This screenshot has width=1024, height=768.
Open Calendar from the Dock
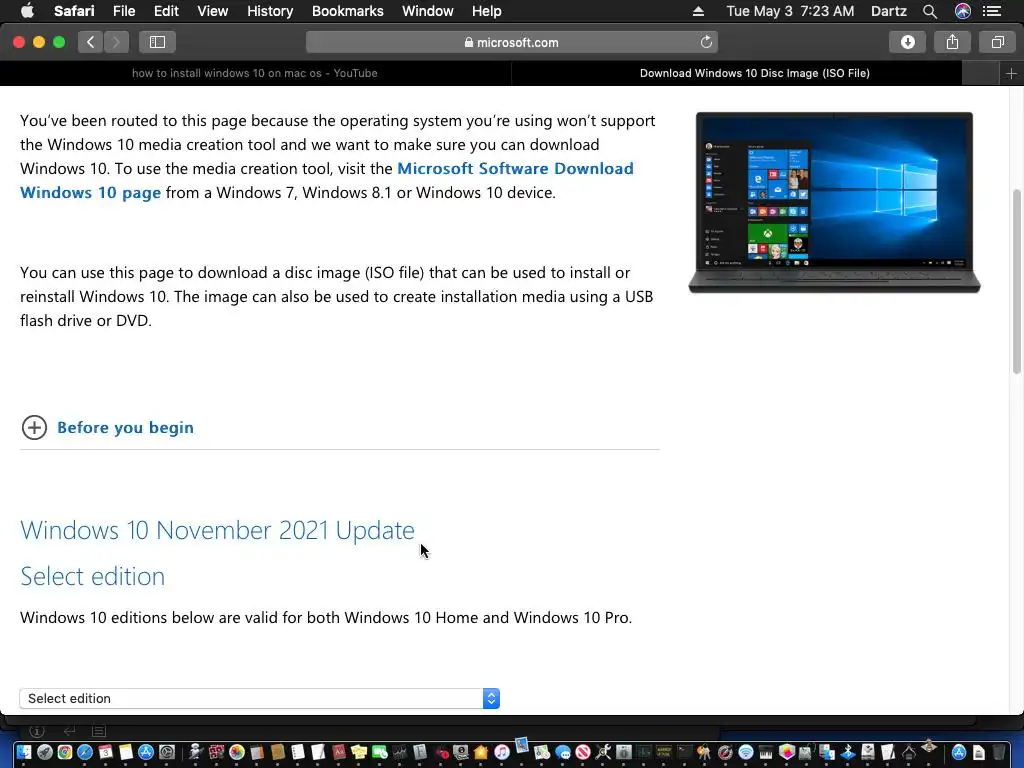click(105, 752)
